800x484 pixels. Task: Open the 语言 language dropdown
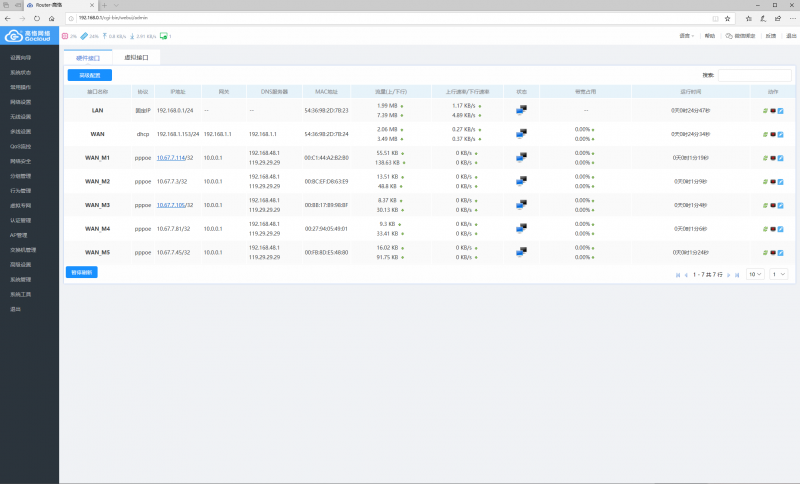(x=687, y=36)
